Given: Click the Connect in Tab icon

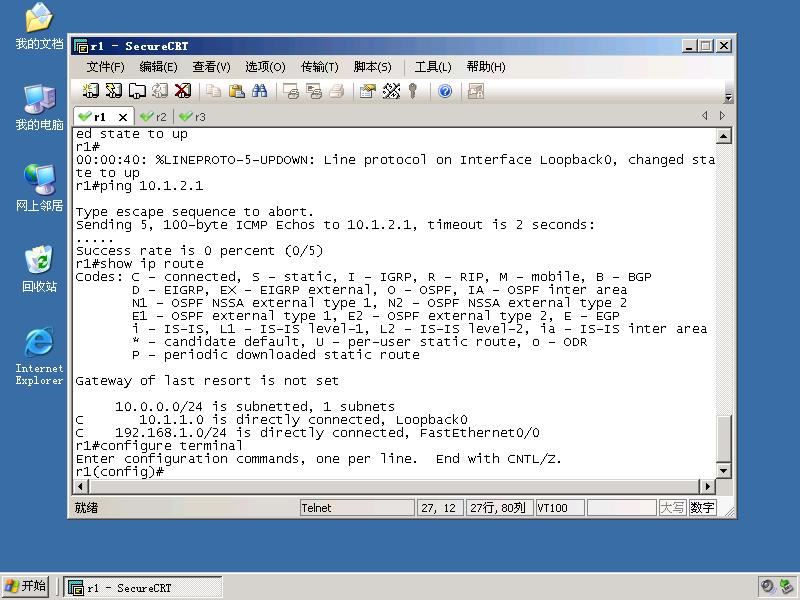Looking at the screenshot, I should point(137,91).
